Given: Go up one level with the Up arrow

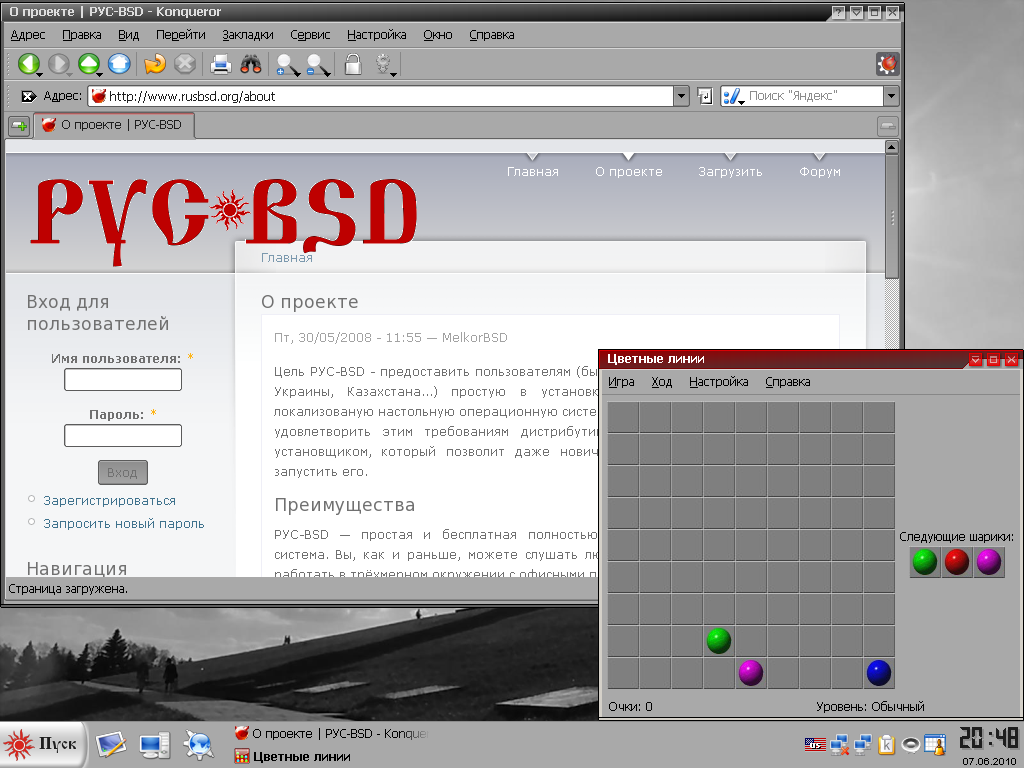Looking at the screenshot, I should coord(89,64).
